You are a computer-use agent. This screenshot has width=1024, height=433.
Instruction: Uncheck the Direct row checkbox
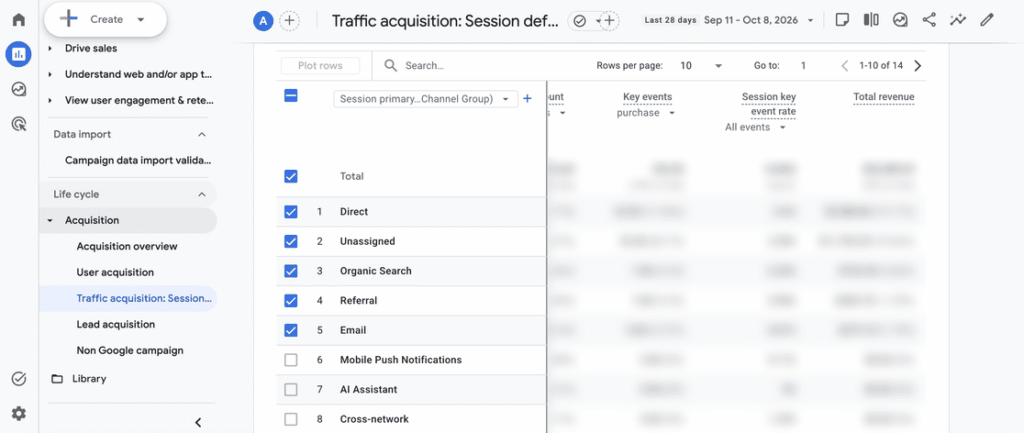click(x=291, y=212)
